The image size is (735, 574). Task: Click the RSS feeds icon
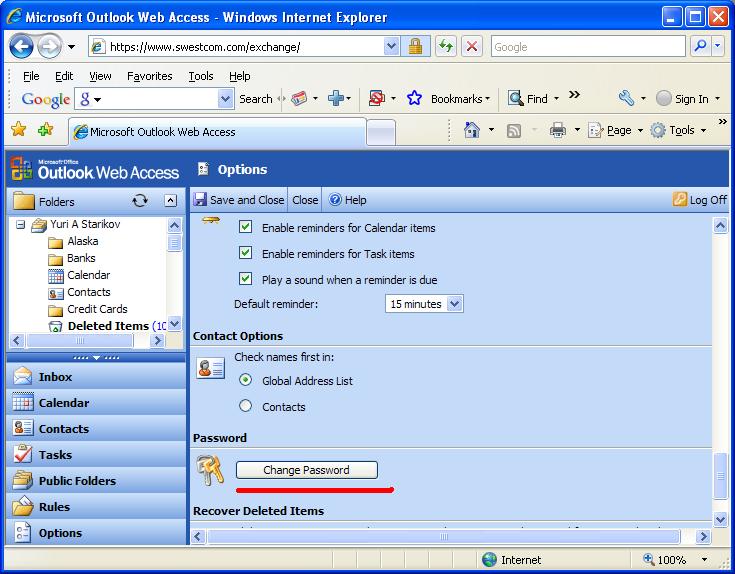[514, 130]
